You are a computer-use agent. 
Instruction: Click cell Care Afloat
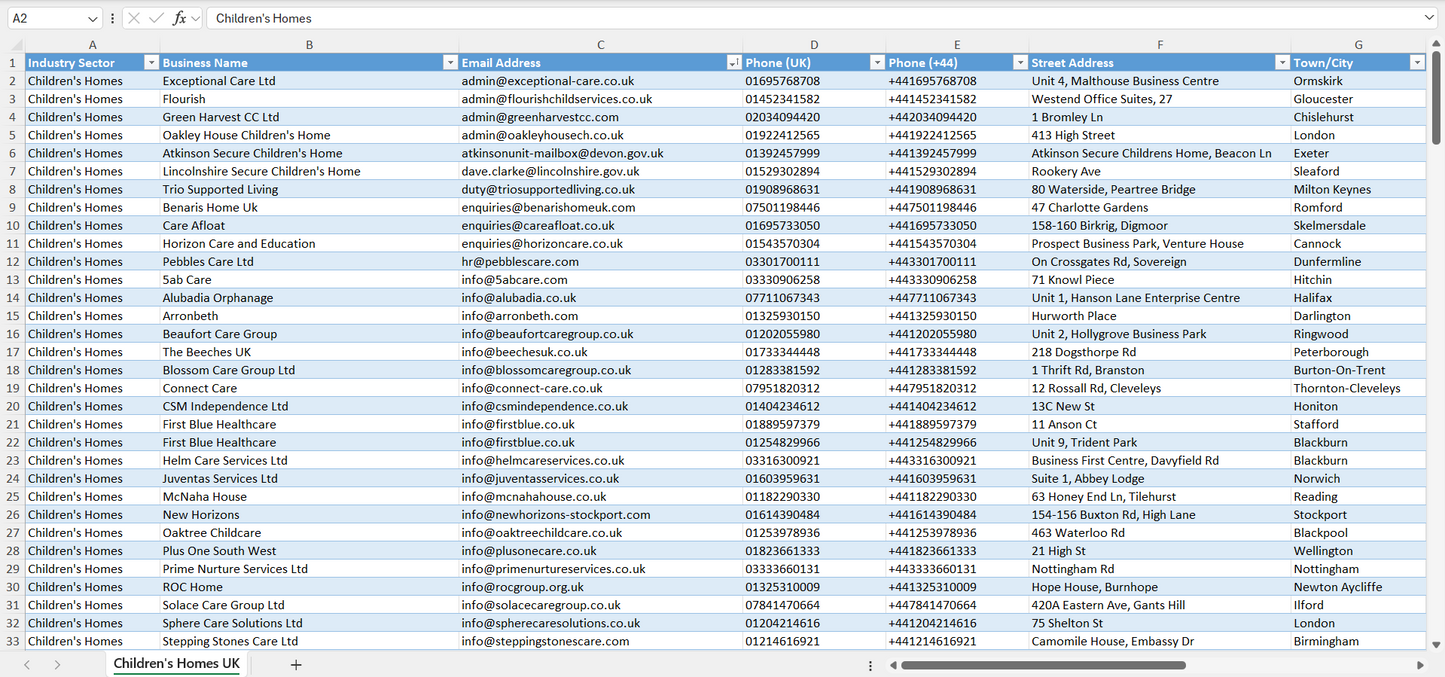coord(309,225)
